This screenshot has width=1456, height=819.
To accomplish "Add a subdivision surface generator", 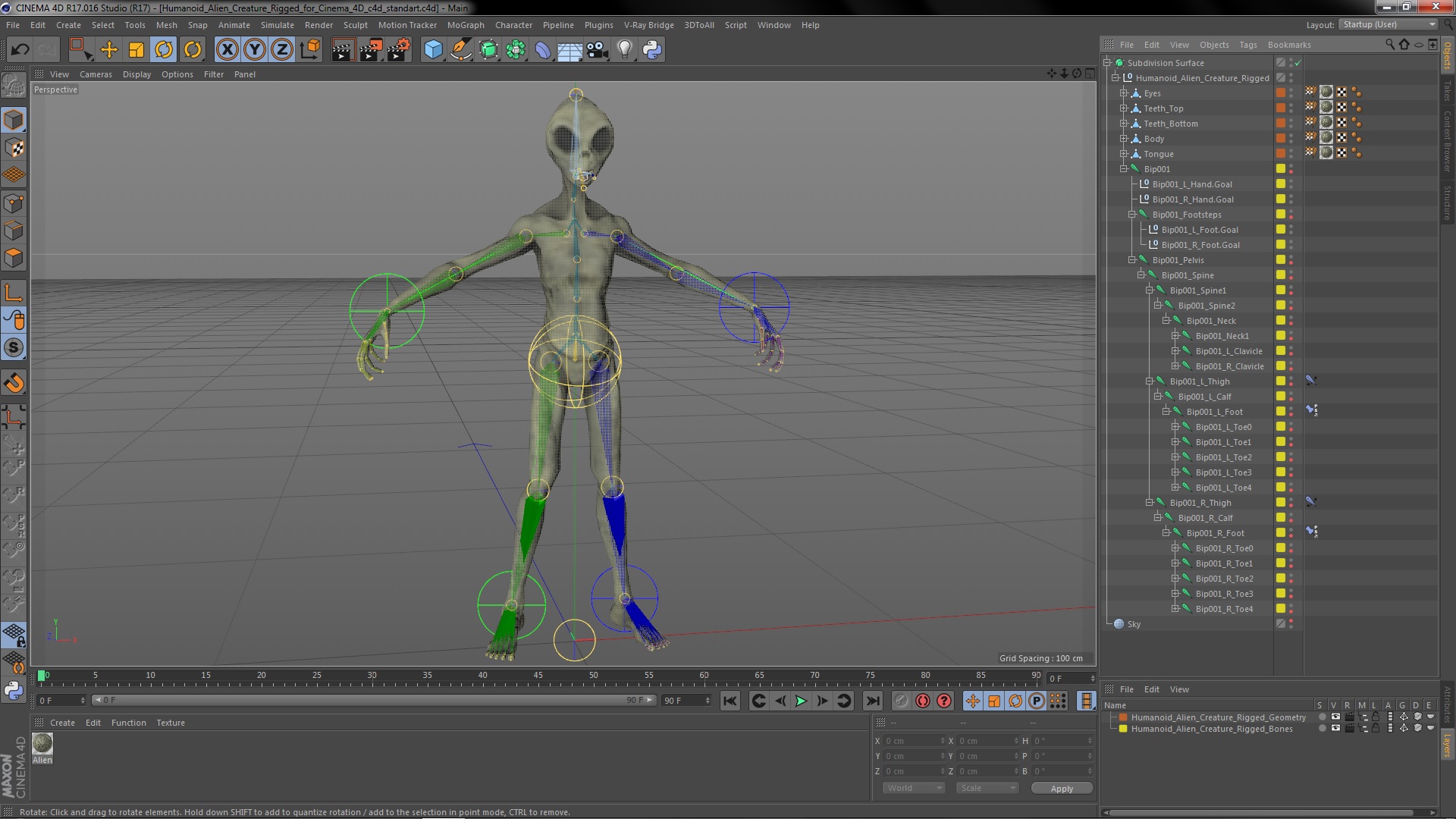I will point(488,50).
